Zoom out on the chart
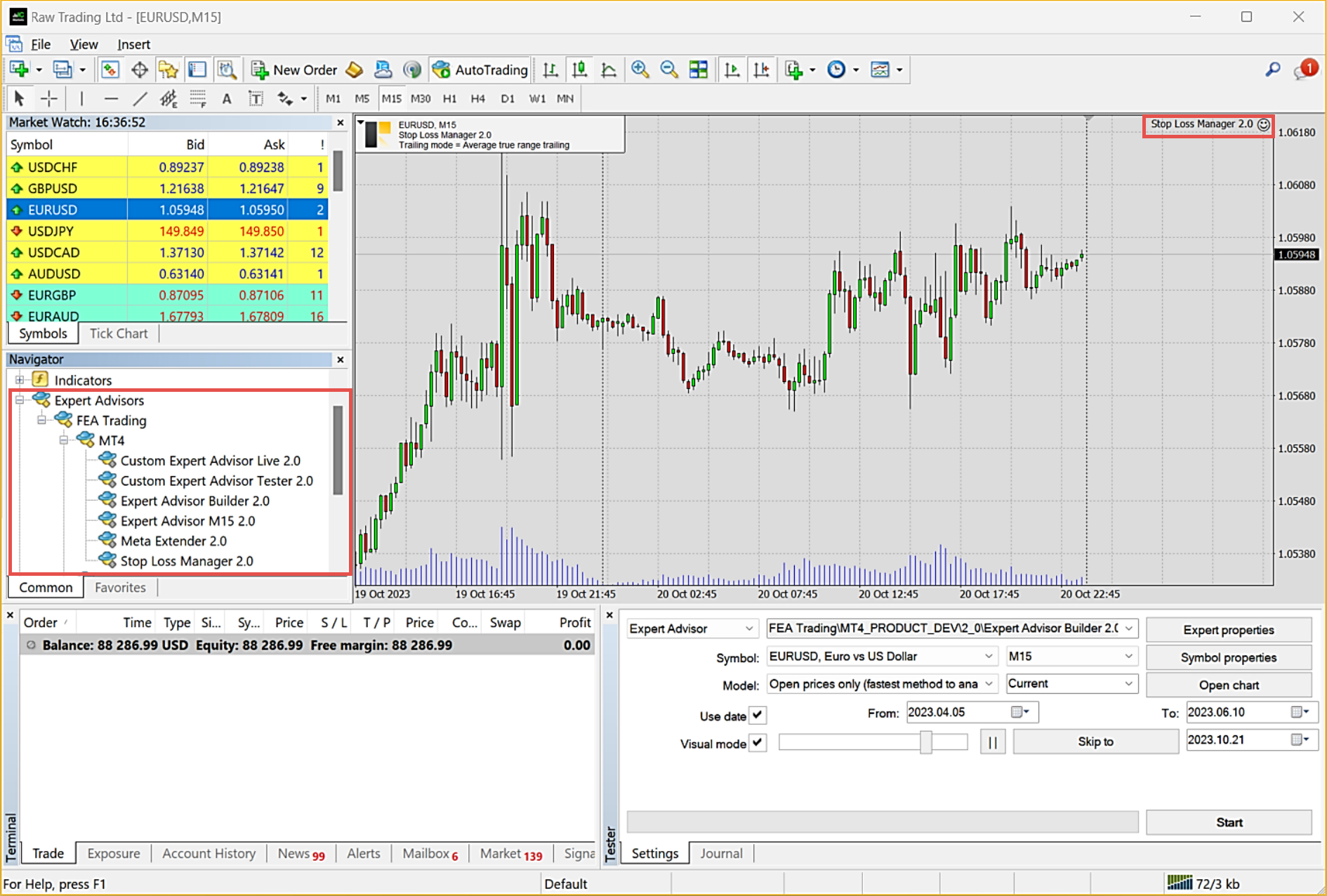Screen dimensions: 1327x896 (x=669, y=70)
